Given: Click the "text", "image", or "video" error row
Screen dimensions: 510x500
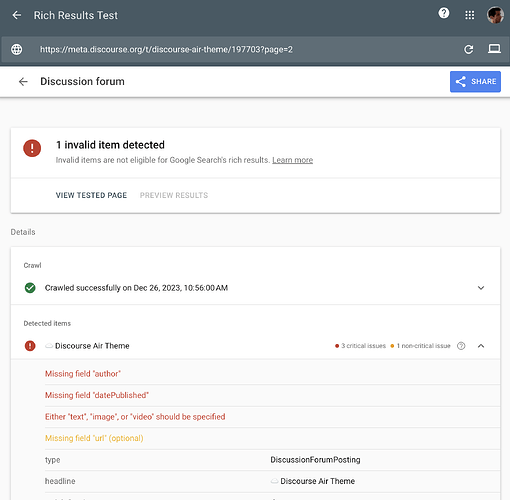Looking at the screenshot, I should [272, 417].
